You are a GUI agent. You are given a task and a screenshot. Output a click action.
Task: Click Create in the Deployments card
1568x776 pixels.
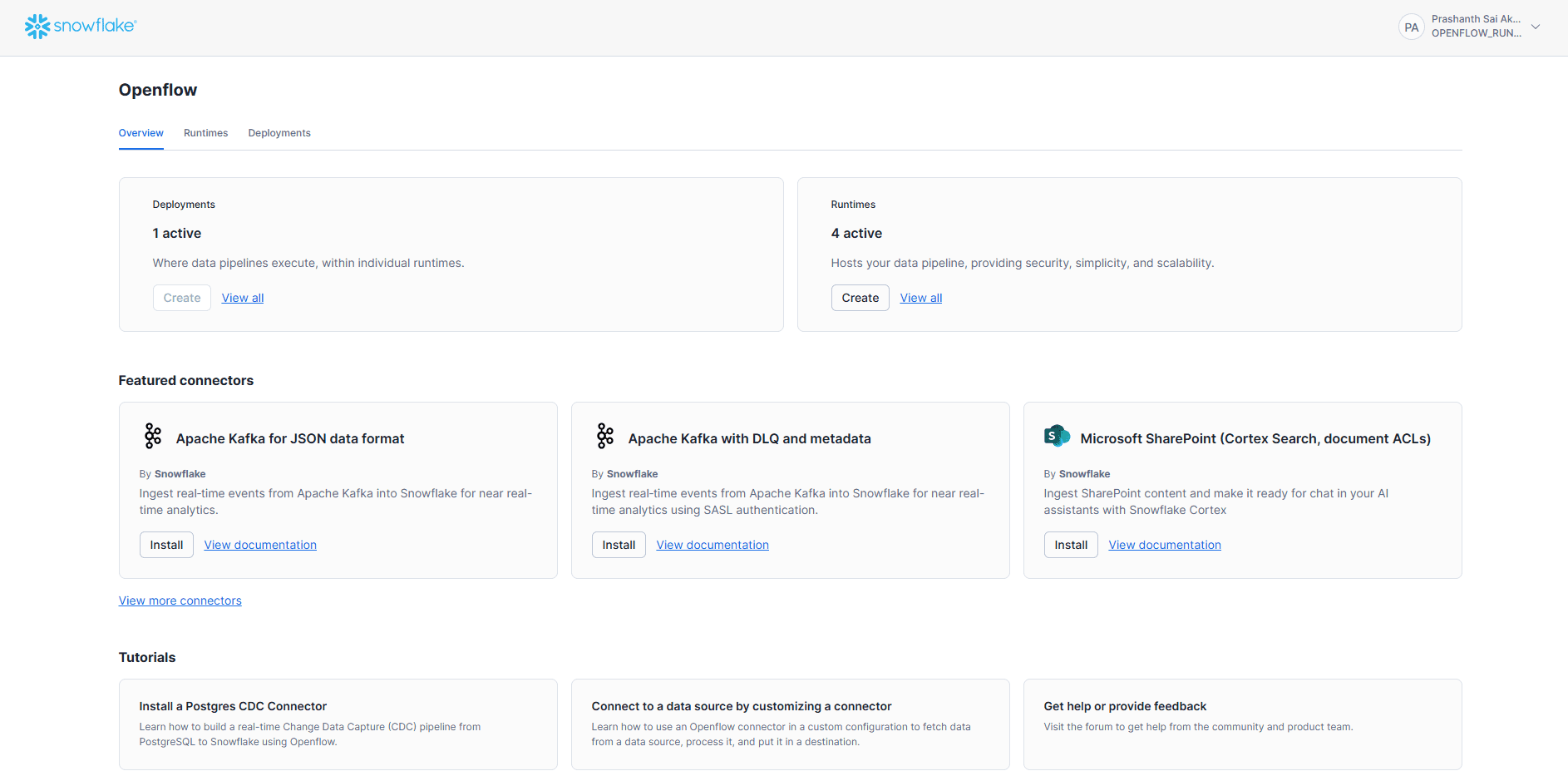coord(182,298)
